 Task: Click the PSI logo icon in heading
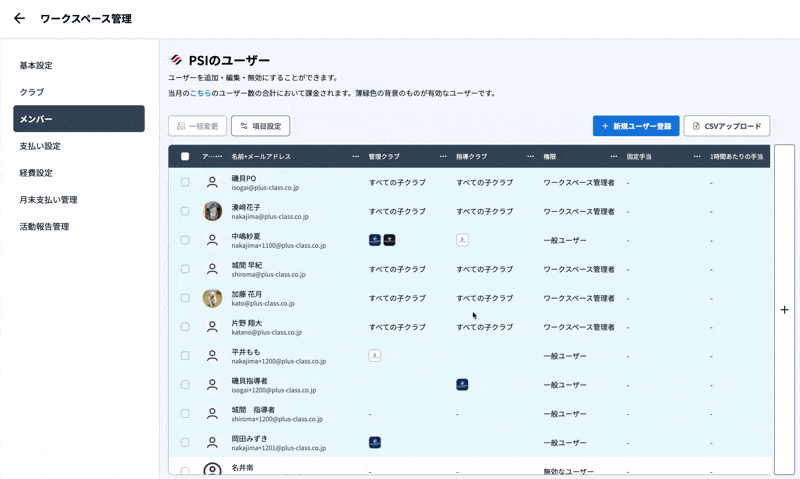(176, 60)
